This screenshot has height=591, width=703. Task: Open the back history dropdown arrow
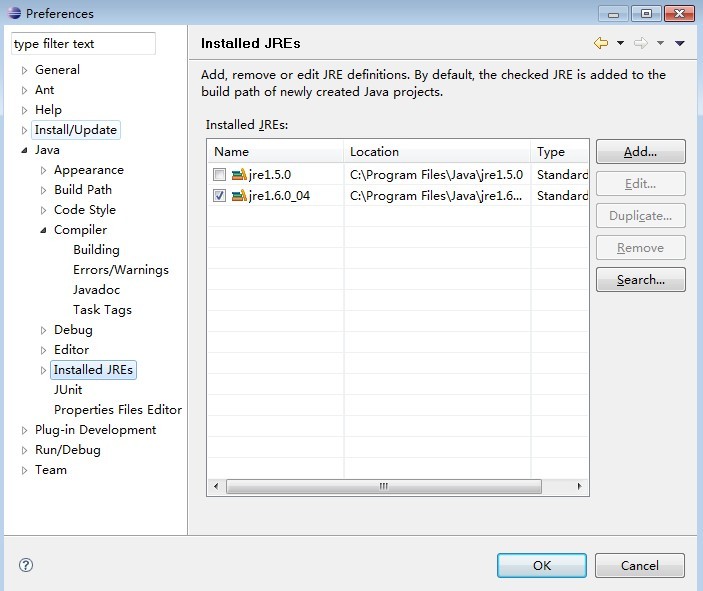620,43
